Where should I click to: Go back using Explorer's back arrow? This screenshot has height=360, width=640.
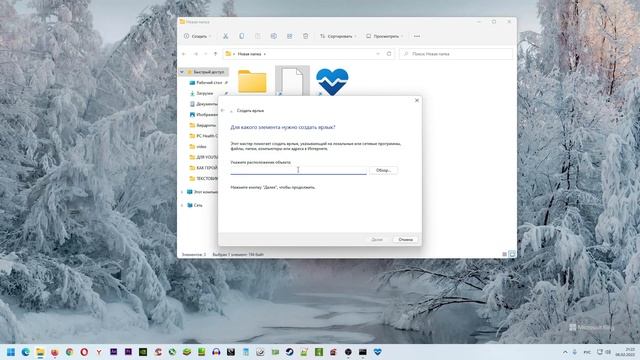click(x=184, y=54)
